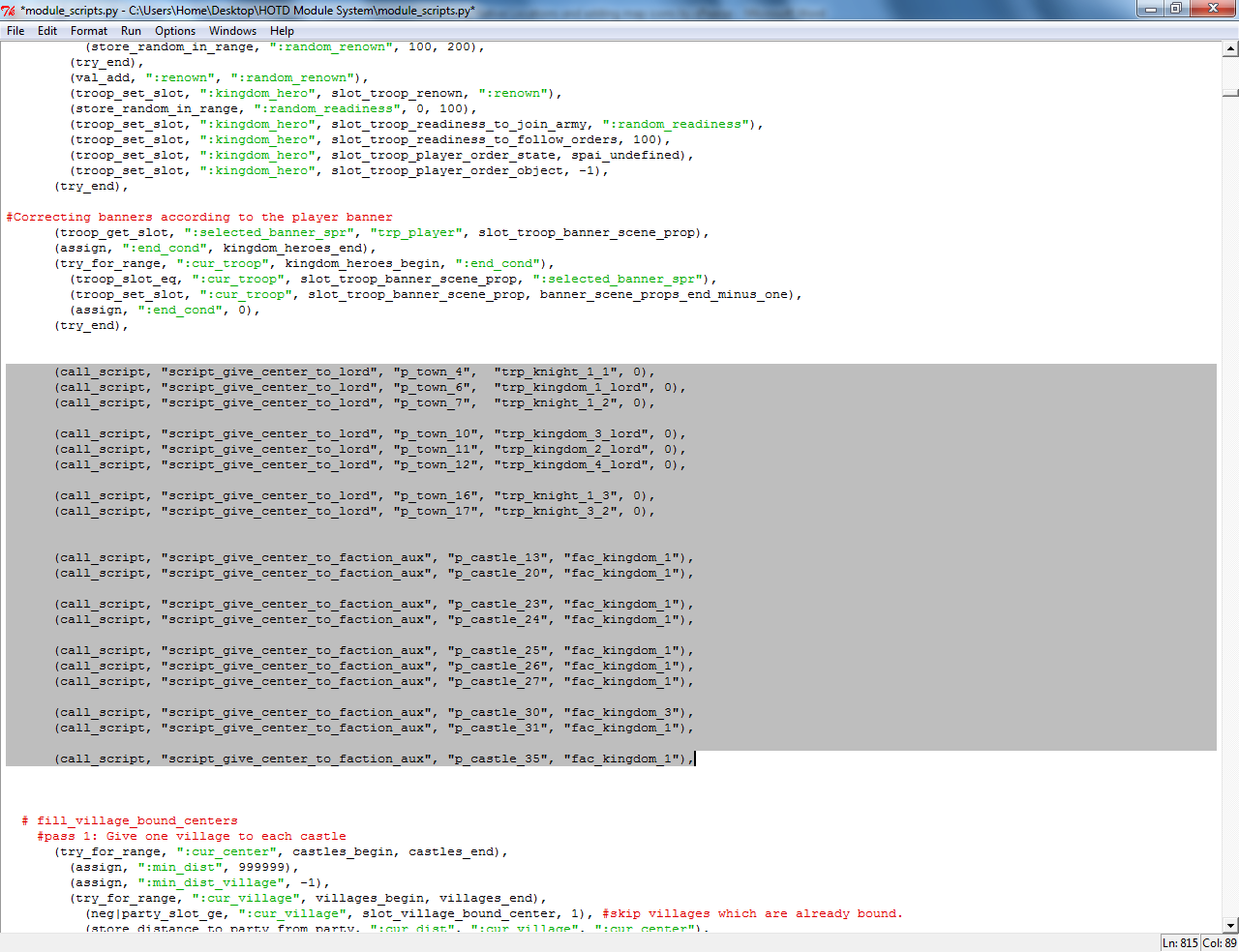Click 'spai_undefined' identifier
This screenshot has width=1239, height=952.
coord(625,155)
